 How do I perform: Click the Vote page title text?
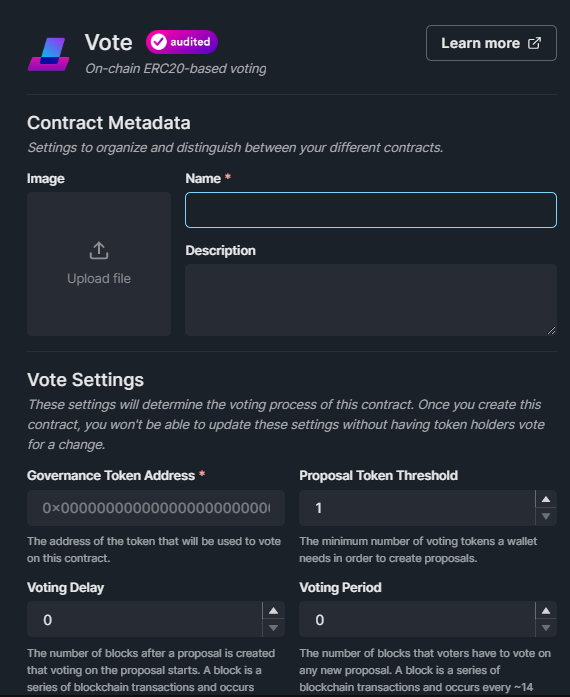(108, 43)
